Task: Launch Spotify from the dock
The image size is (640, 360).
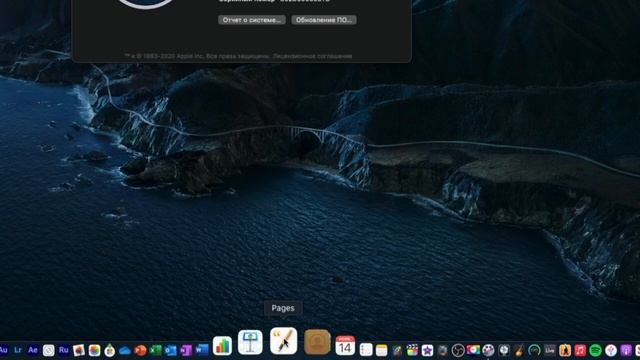Action: [x=596, y=350]
